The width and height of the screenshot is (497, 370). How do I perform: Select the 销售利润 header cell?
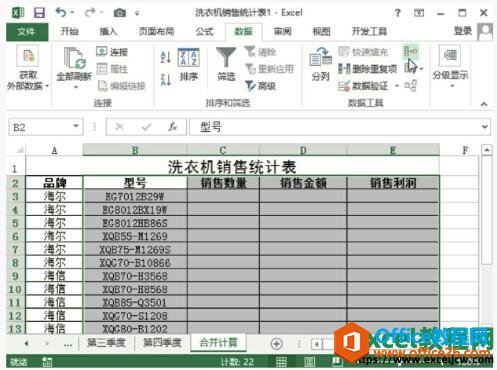click(393, 183)
